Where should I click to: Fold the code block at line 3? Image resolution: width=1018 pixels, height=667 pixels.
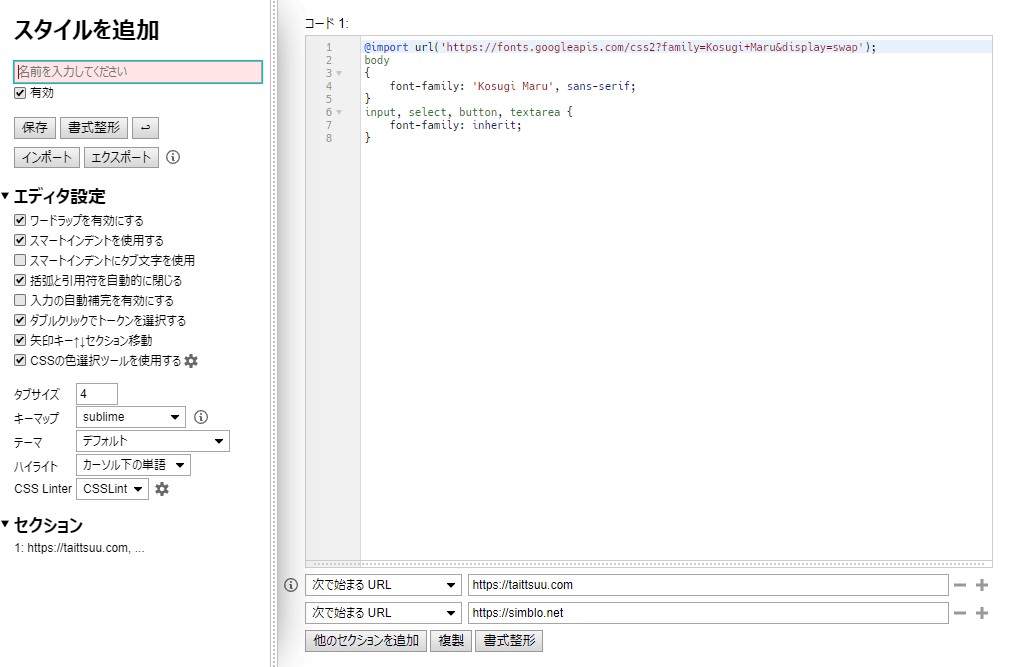point(339,73)
